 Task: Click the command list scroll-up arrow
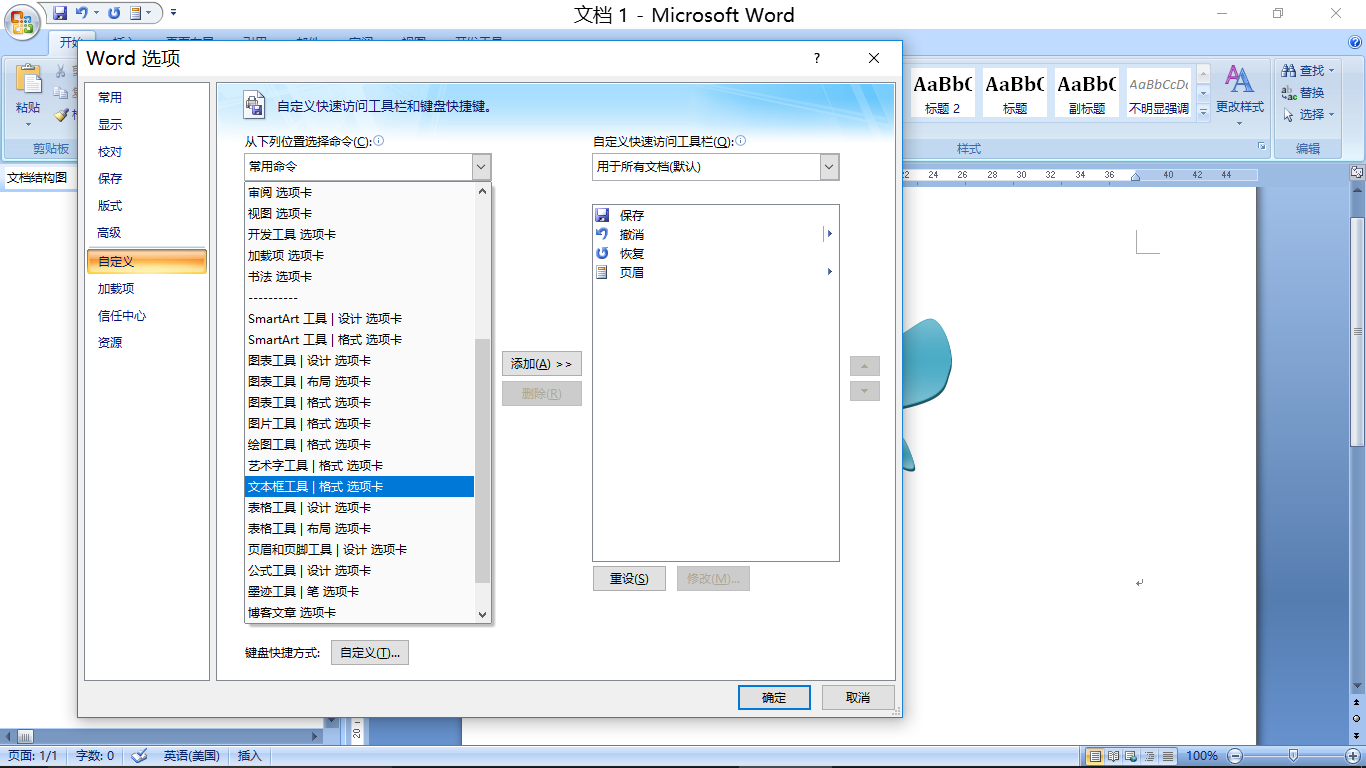(483, 191)
